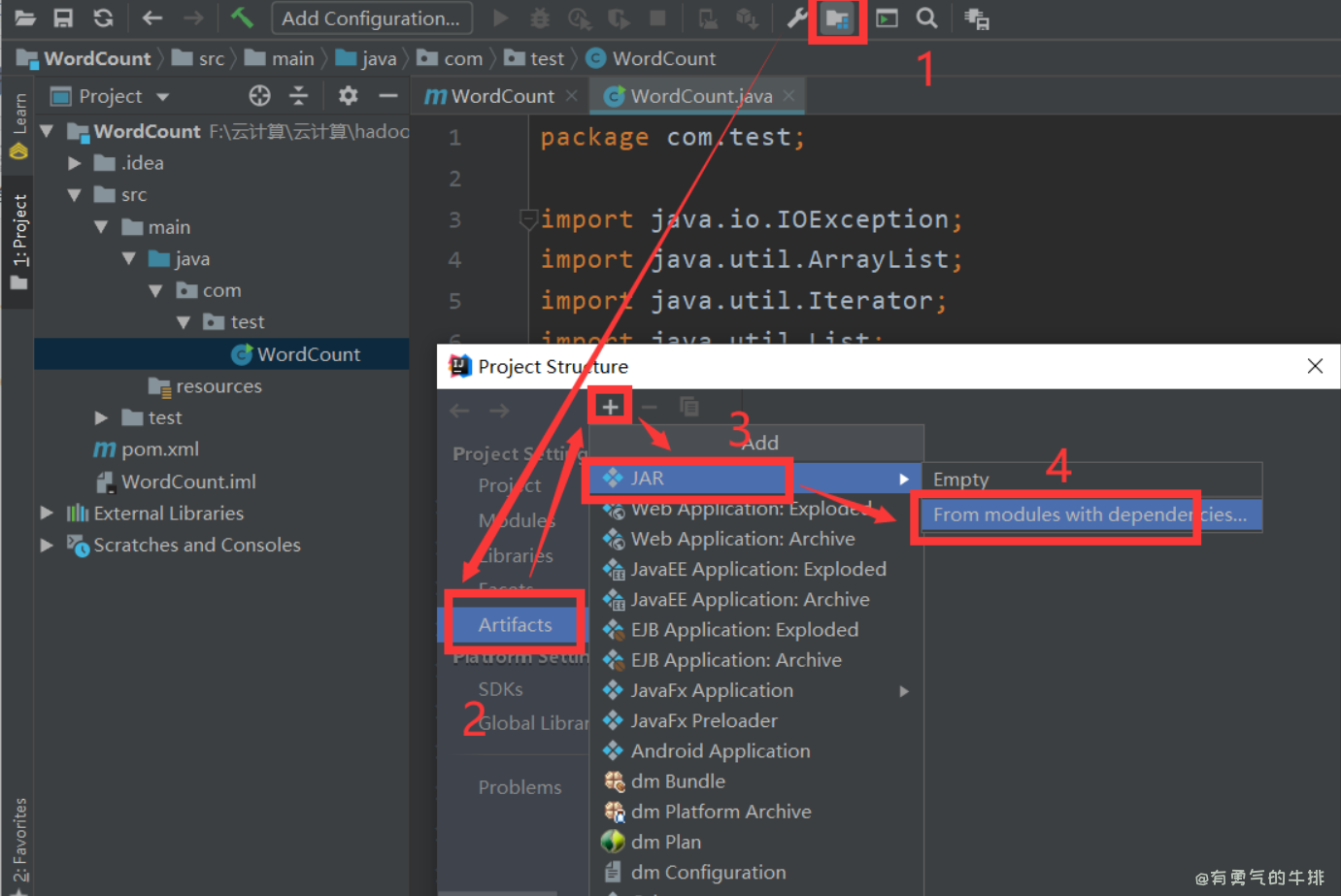Select the resources folder in tree
The image size is (1341, 896).
pyautogui.click(x=205, y=386)
